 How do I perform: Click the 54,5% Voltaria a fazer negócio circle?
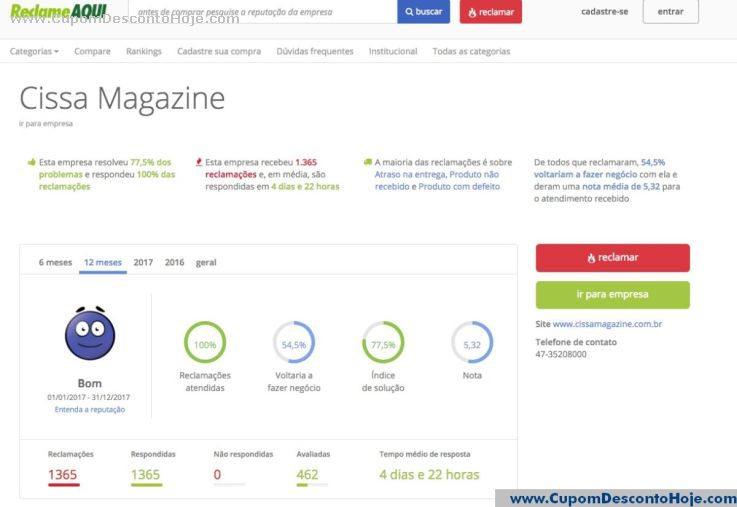coord(294,343)
